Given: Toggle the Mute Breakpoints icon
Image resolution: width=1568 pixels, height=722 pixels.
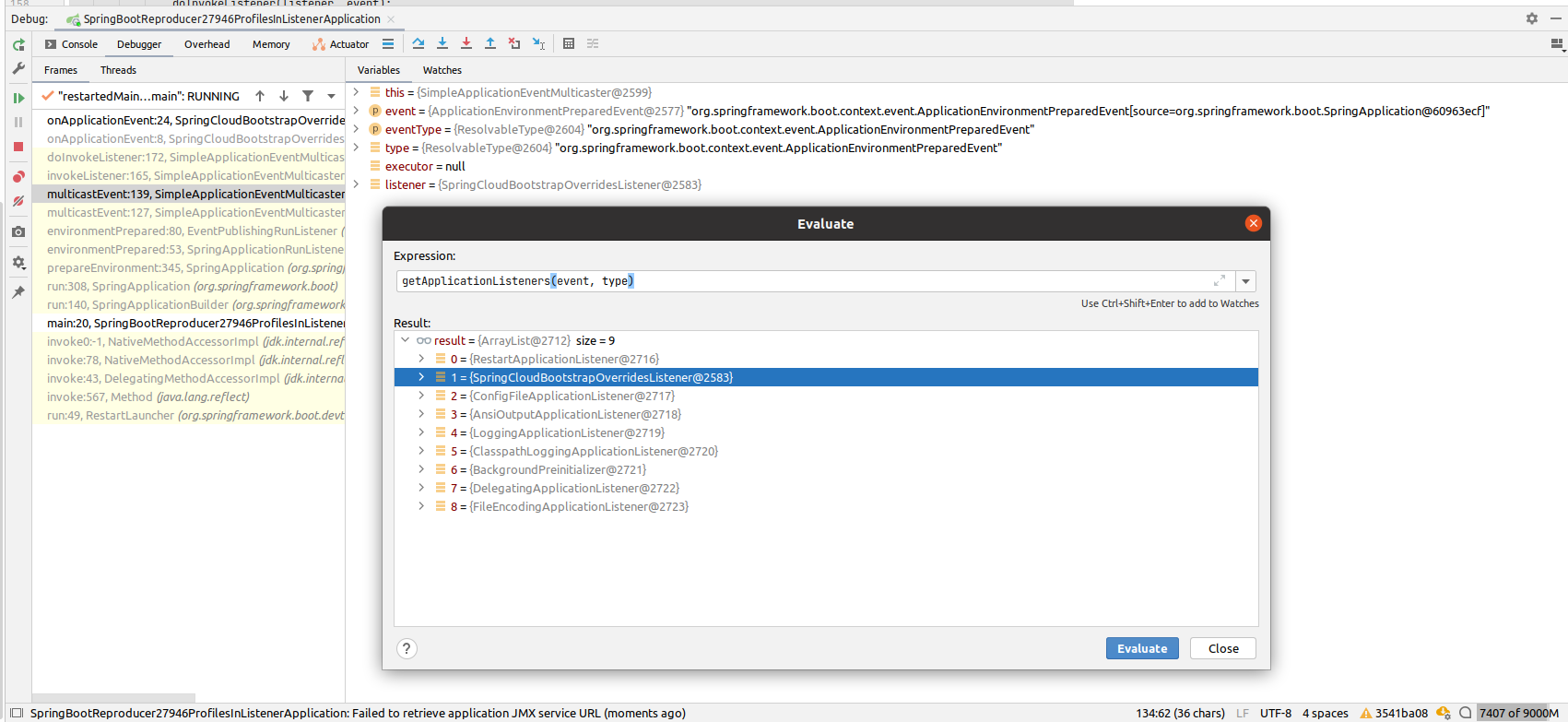Looking at the screenshot, I should tap(18, 200).
